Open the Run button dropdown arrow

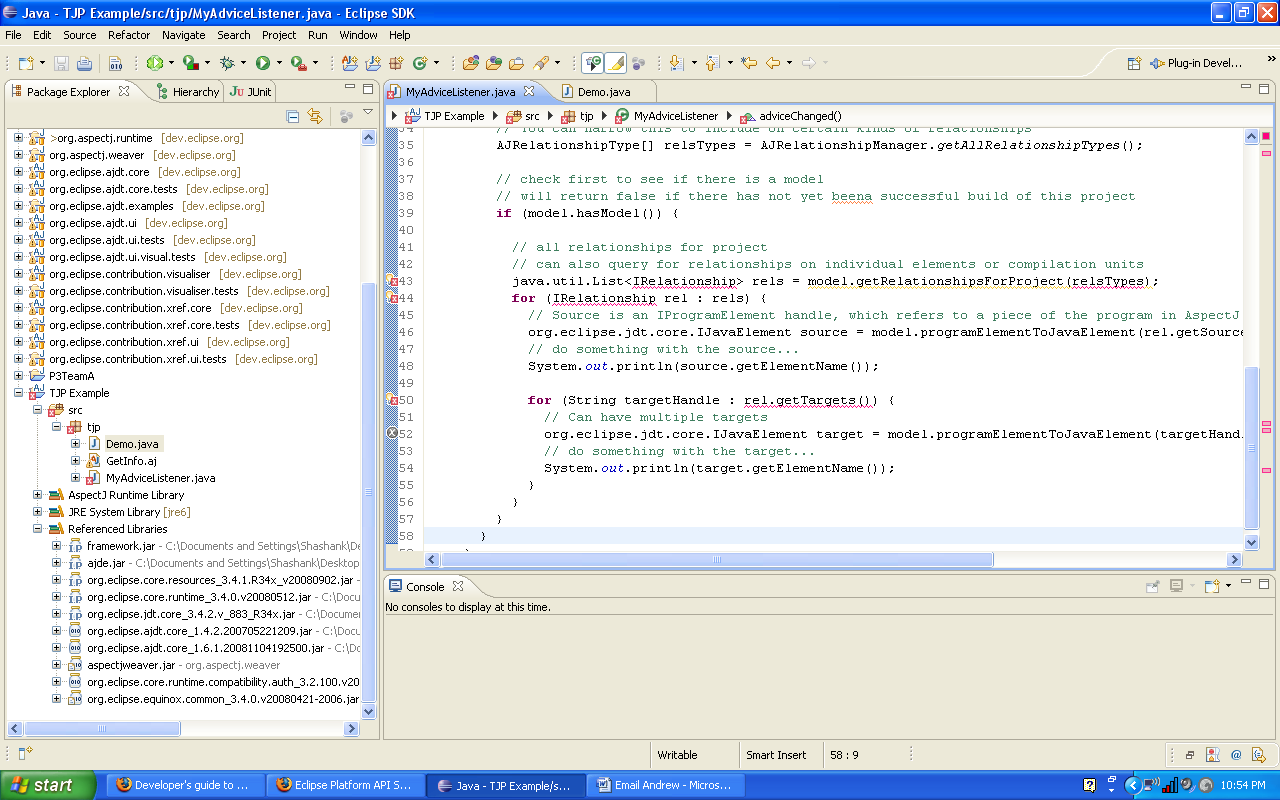tap(279, 63)
